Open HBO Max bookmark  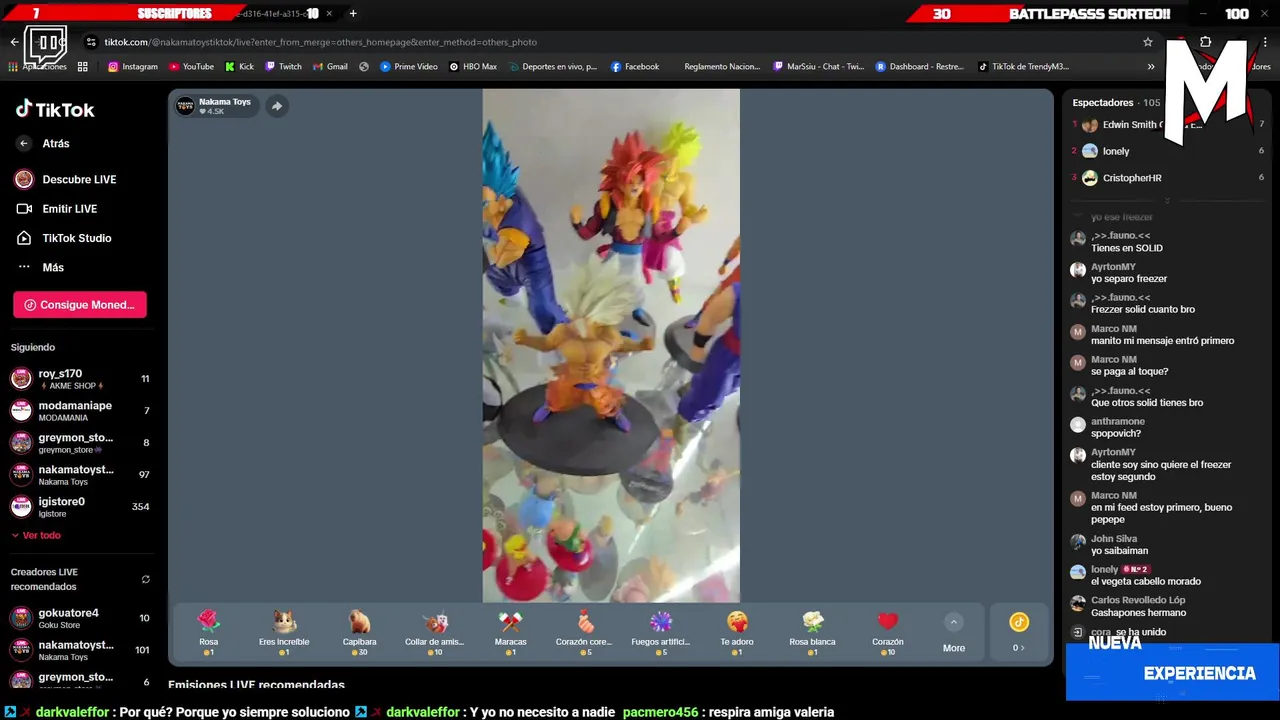pos(473,67)
